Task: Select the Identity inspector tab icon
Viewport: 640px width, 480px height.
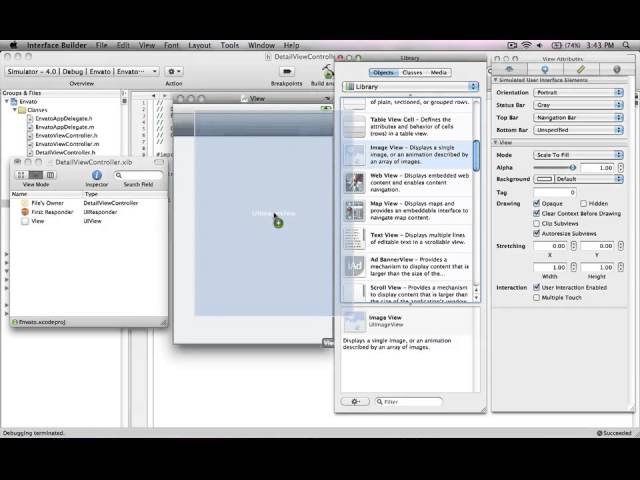Action: pyautogui.click(x=616, y=69)
